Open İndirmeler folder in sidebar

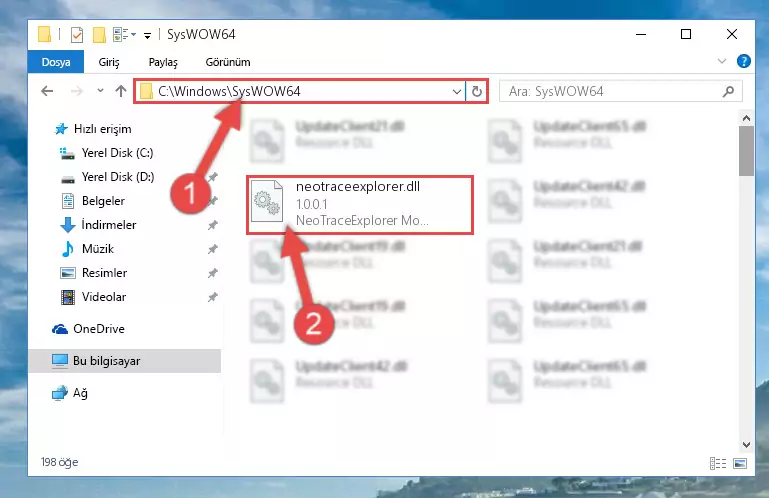pos(108,225)
